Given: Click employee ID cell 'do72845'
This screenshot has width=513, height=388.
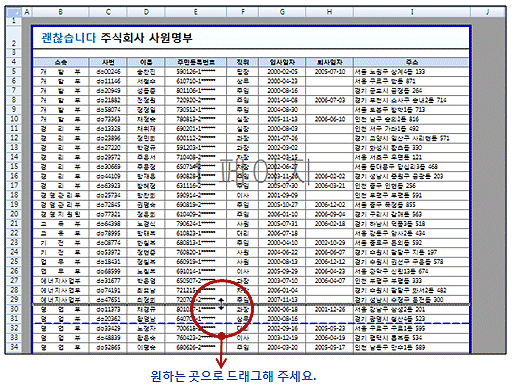Looking at the screenshot, I should (x=108, y=205).
